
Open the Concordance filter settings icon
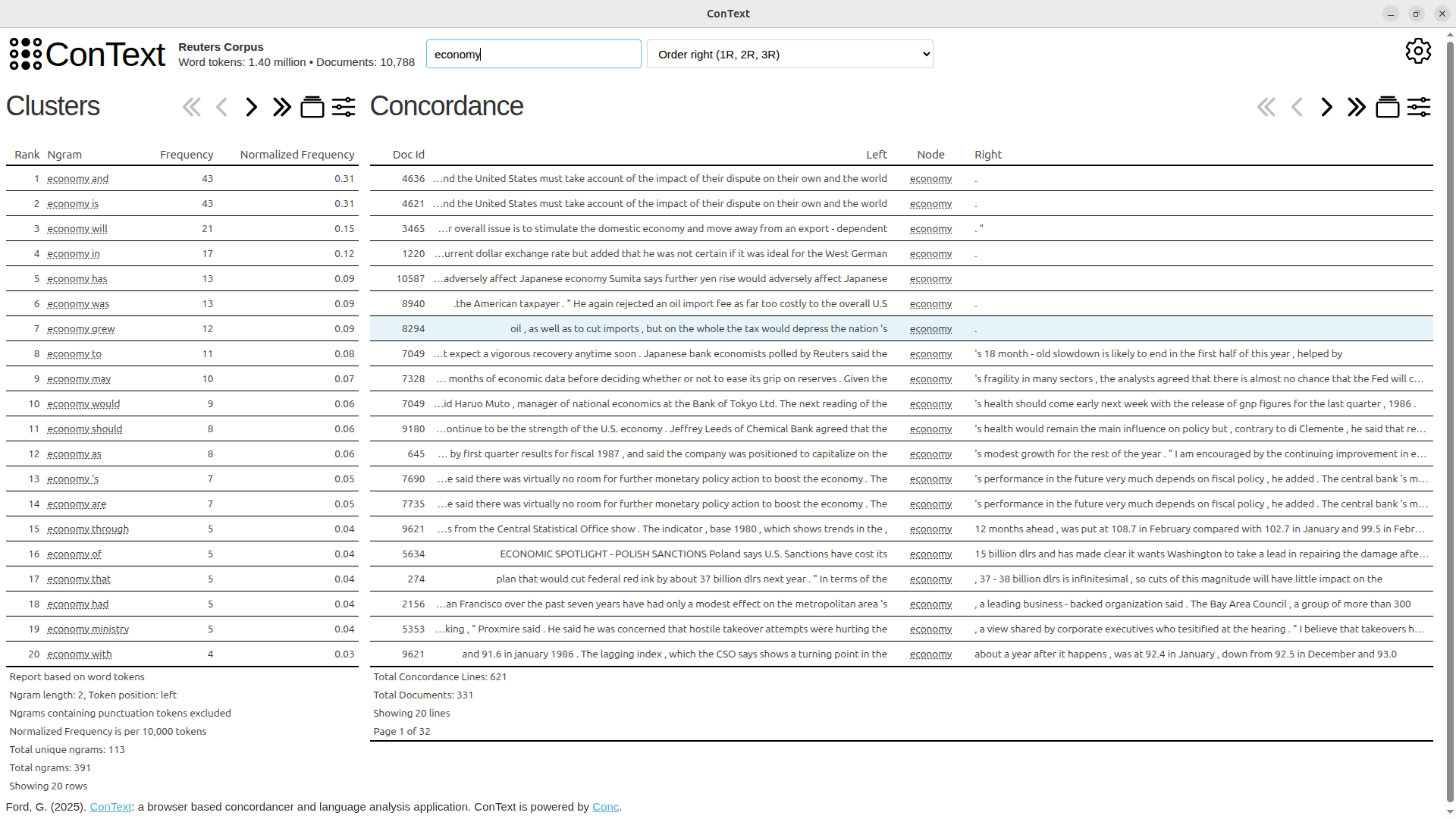(x=1420, y=107)
